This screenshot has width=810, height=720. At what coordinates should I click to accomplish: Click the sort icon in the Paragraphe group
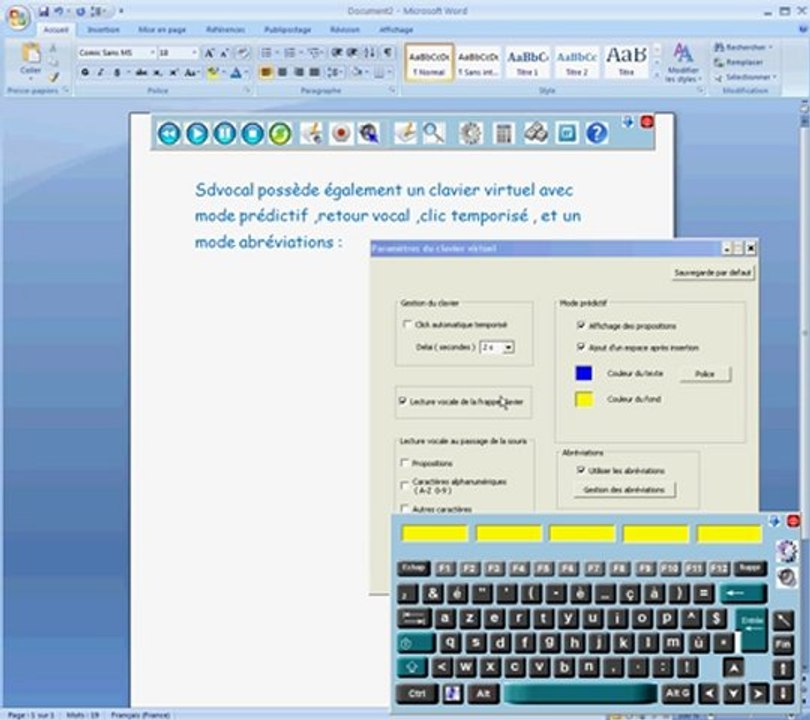(x=370, y=52)
